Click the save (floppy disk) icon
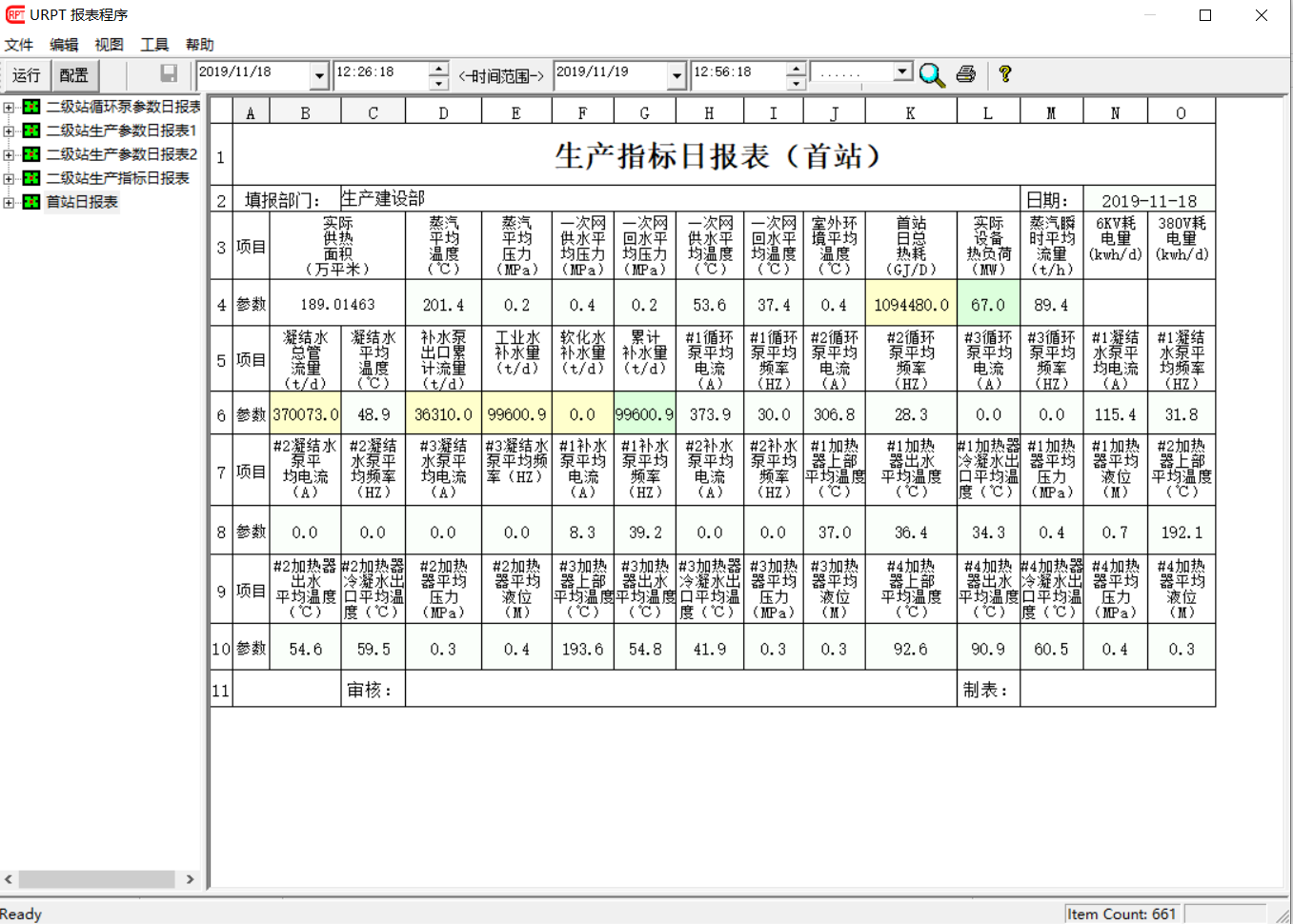 point(169,74)
